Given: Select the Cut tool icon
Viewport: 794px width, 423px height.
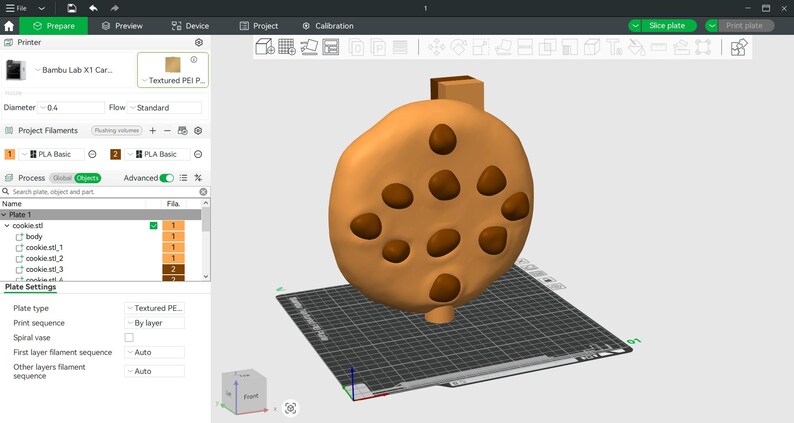Looking at the screenshot, I should pos(525,48).
